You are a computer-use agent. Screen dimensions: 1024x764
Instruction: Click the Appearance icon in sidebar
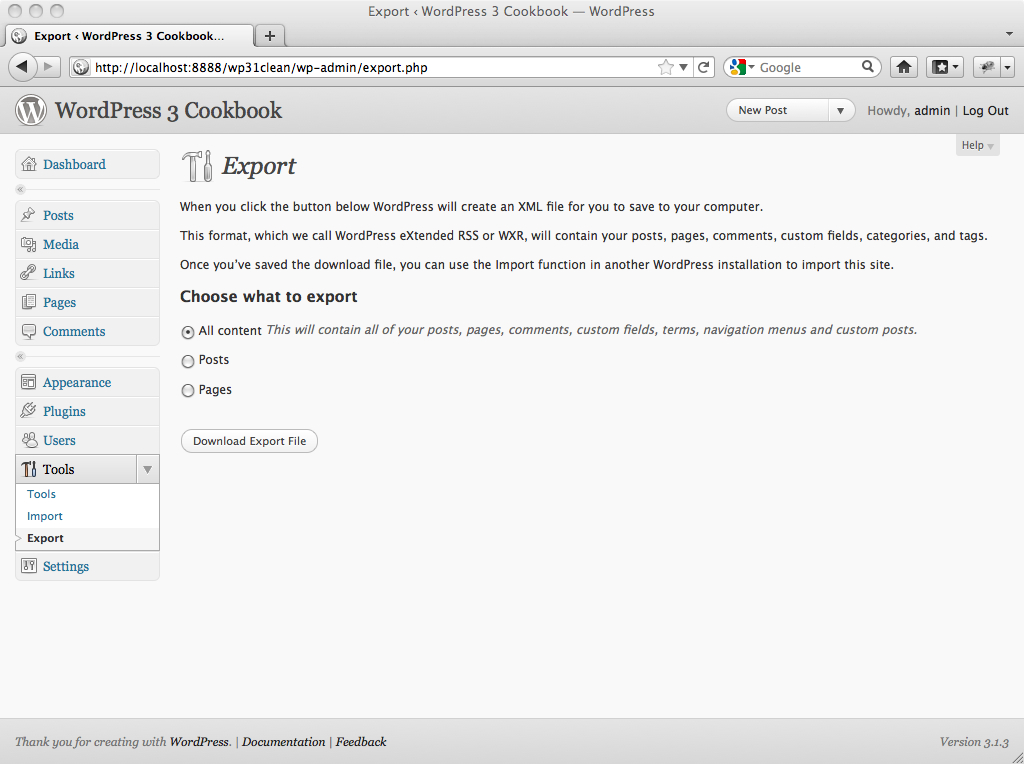[x=28, y=382]
